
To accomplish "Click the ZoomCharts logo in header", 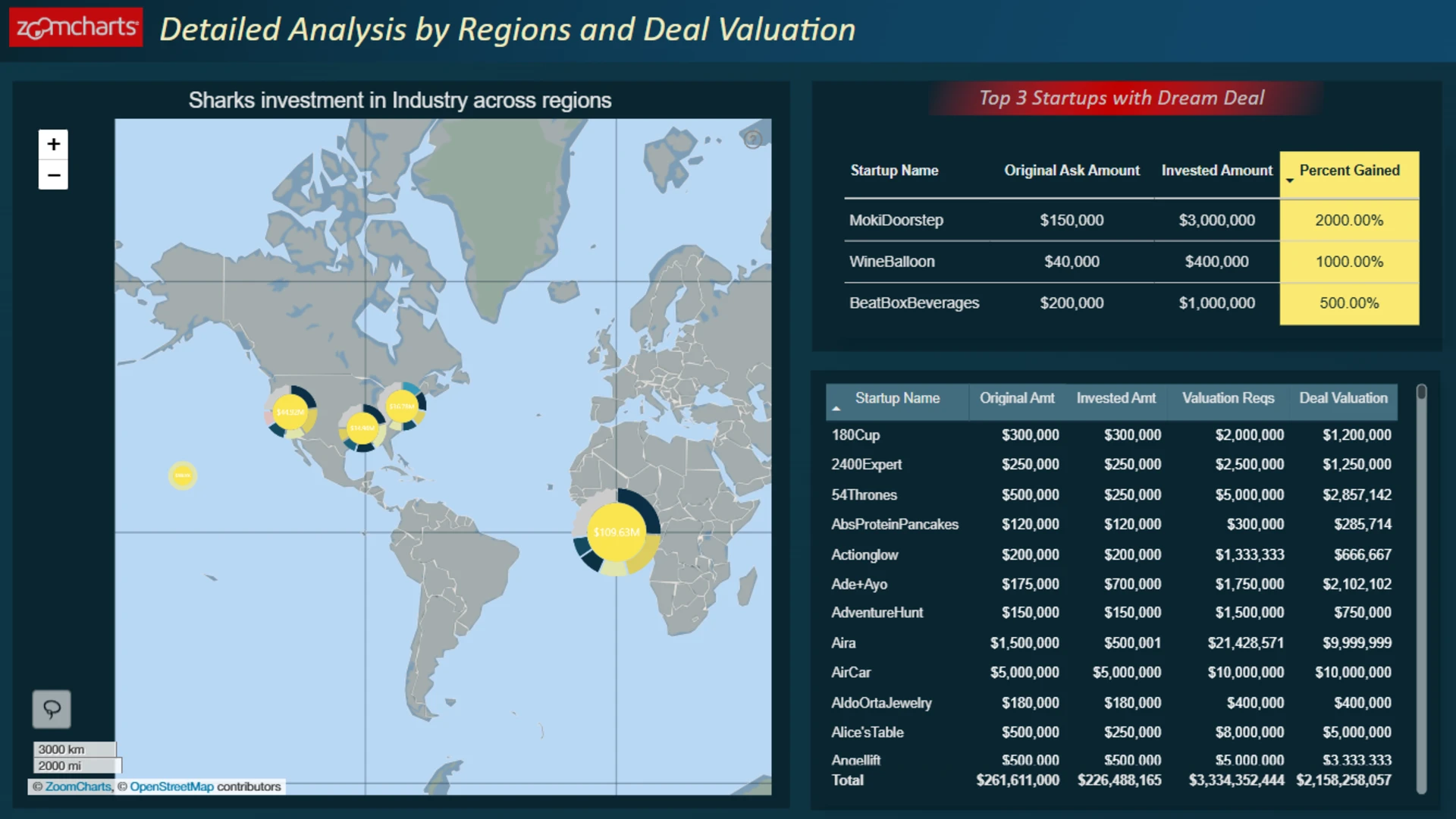I will [76, 28].
